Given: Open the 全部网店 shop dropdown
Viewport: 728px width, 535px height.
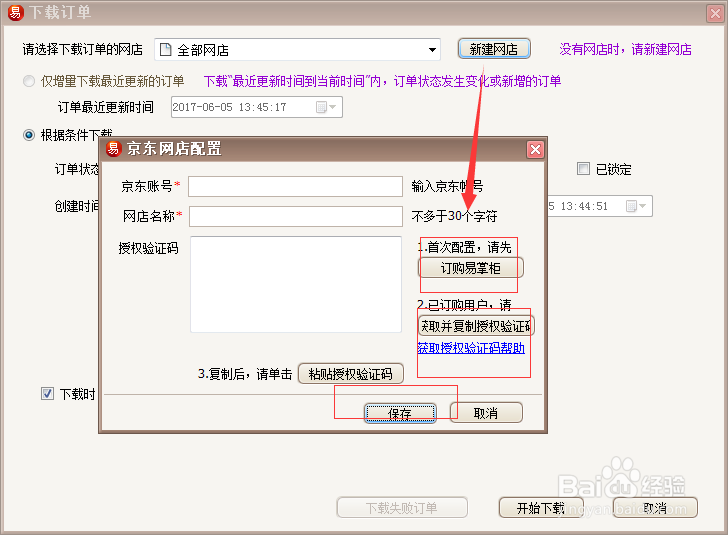Looking at the screenshot, I should [432, 50].
